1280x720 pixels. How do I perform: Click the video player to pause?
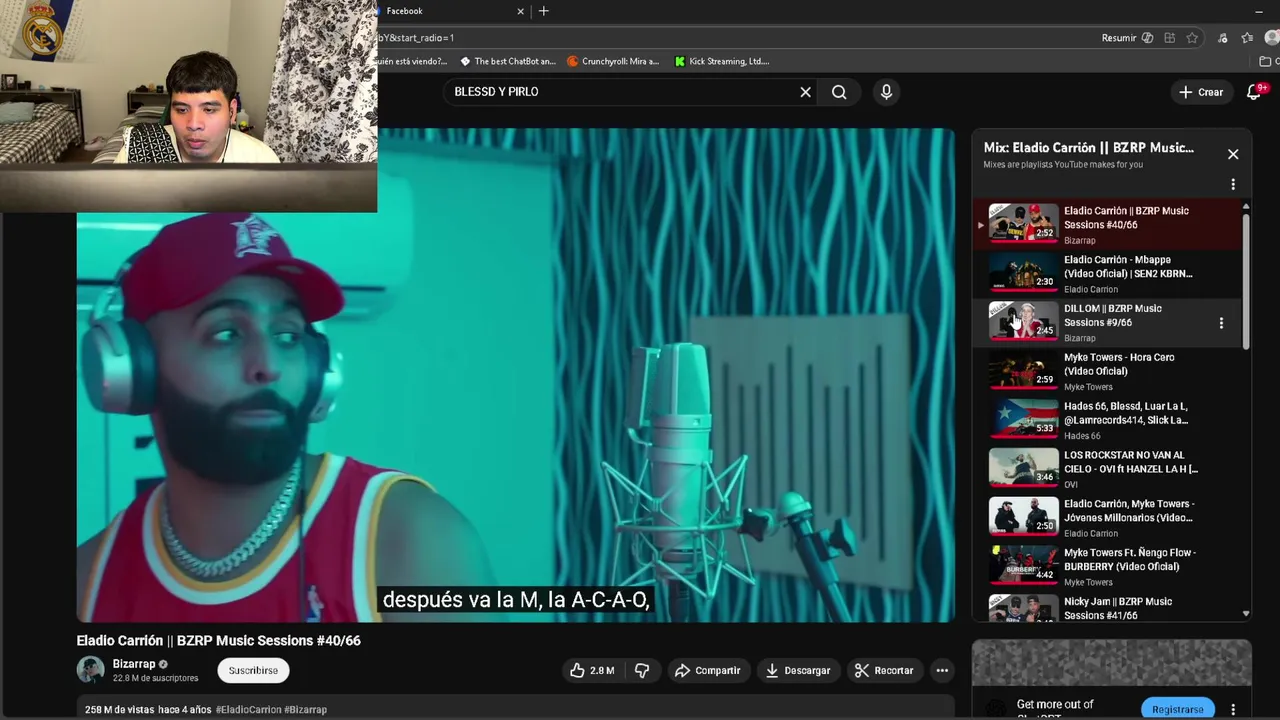tap(516, 375)
